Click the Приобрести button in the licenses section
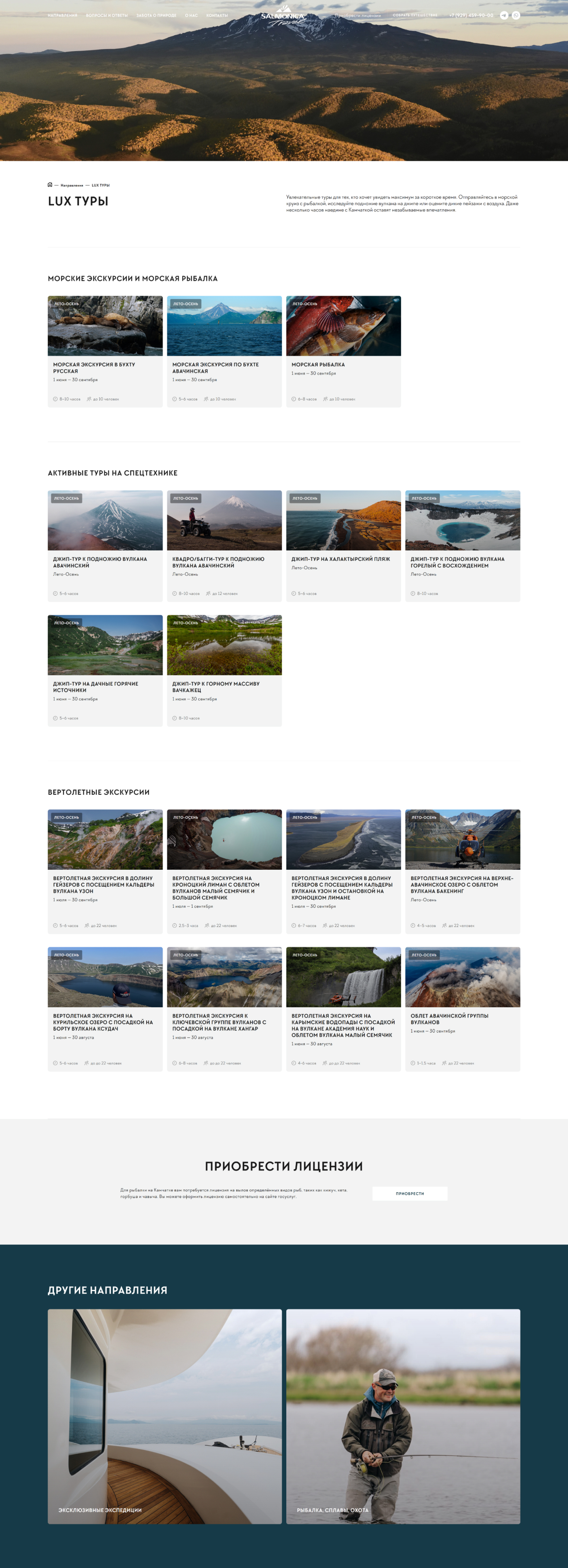Screen dimensions: 568x1568 click(x=410, y=1193)
